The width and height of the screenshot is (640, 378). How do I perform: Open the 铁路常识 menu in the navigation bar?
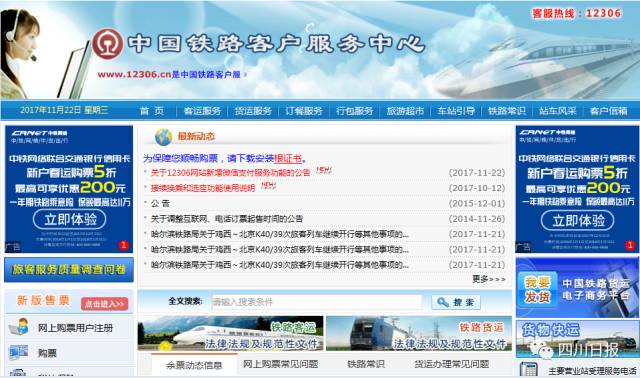tap(507, 111)
